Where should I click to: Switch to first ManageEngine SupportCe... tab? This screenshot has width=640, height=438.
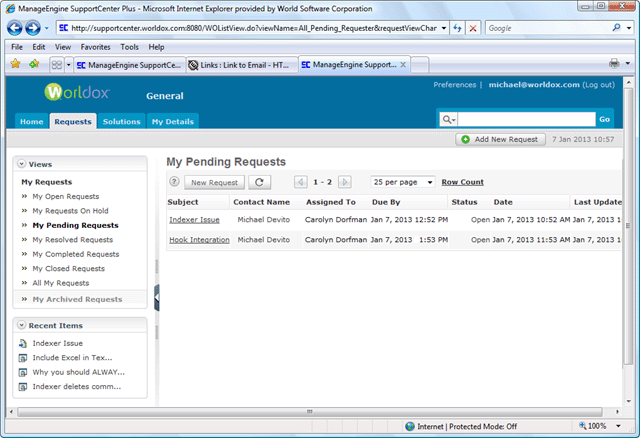129,65
